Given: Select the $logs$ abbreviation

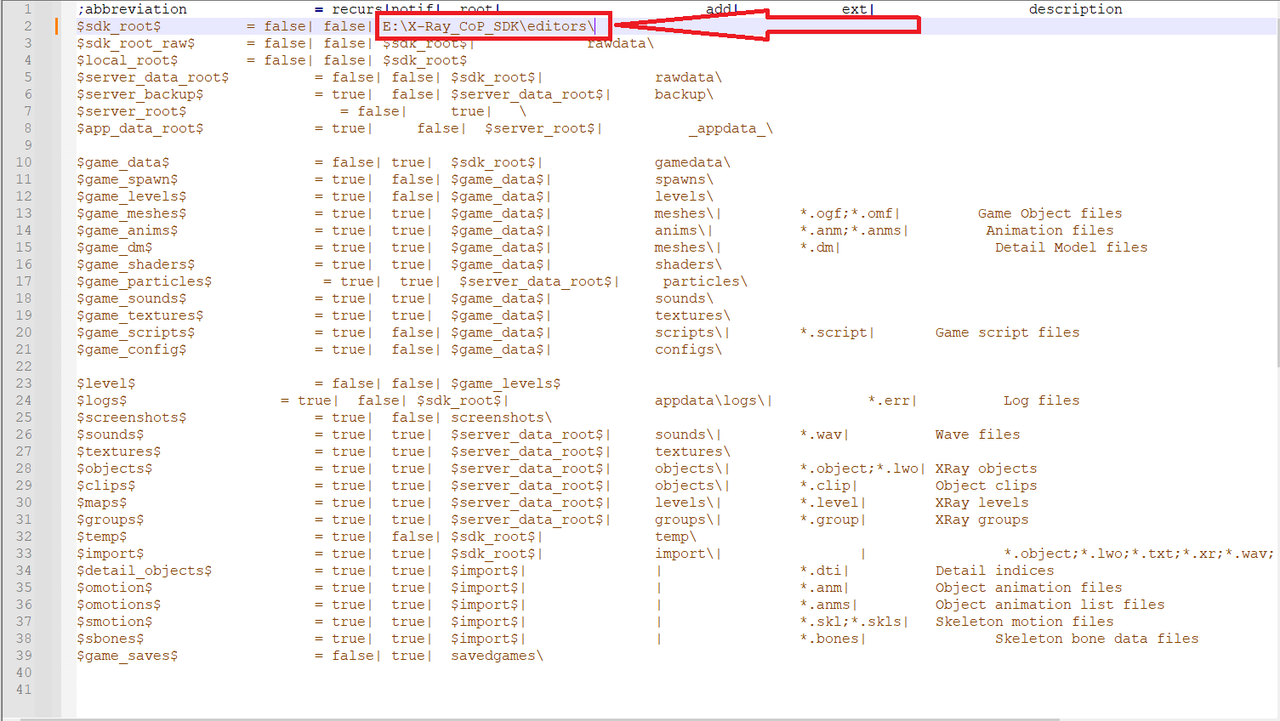Looking at the screenshot, I should tap(102, 400).
